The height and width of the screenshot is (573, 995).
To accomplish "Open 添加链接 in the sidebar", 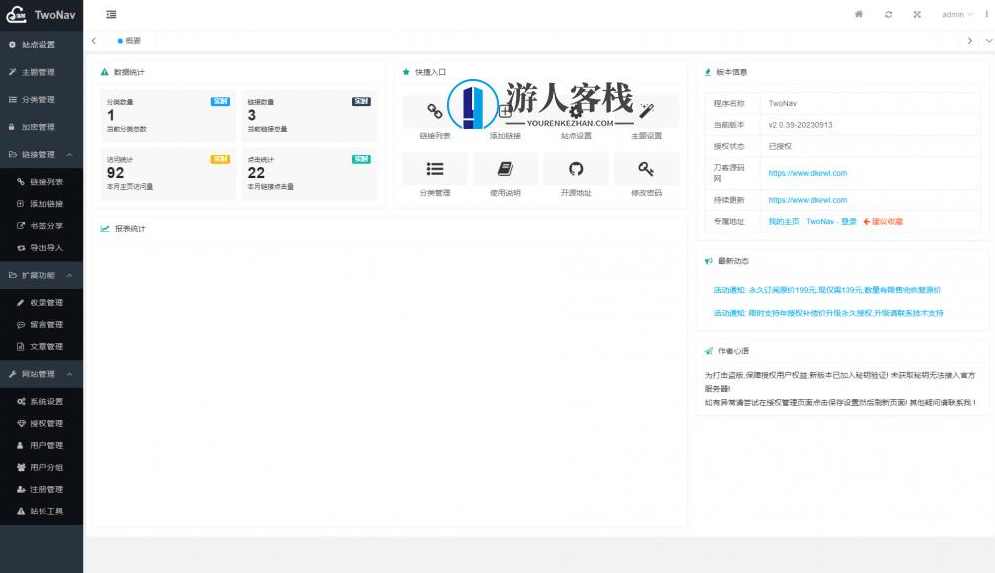I will tap(41, 204).
